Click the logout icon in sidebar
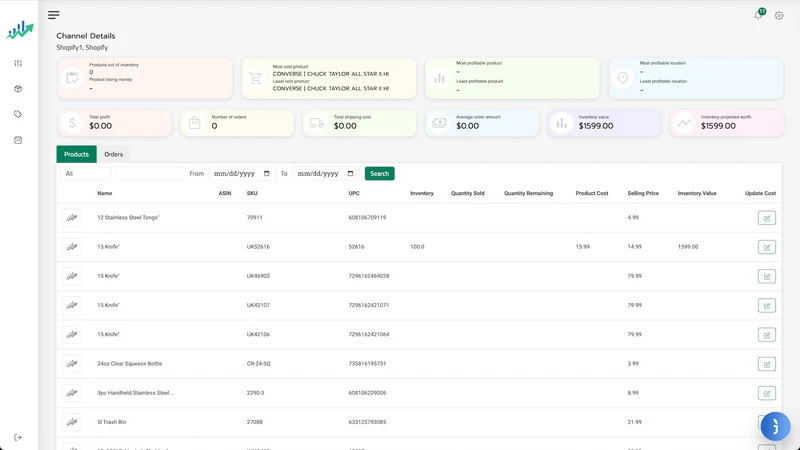Image resolution: width=800 pixels, height=450 pixels. [x=18, y=437]
